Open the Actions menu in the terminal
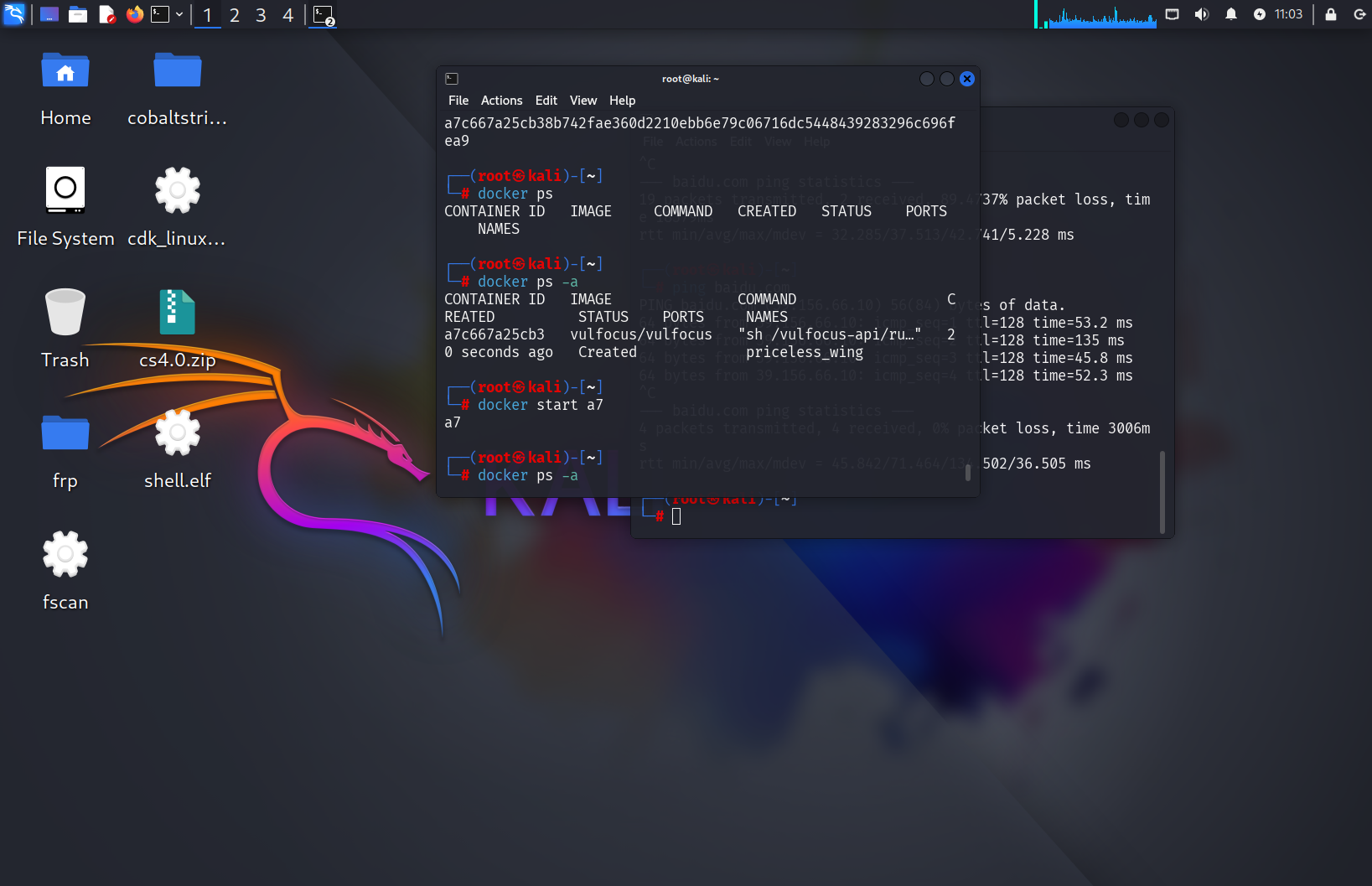Screen dimensions: 1372x886 tap(501, 100)
